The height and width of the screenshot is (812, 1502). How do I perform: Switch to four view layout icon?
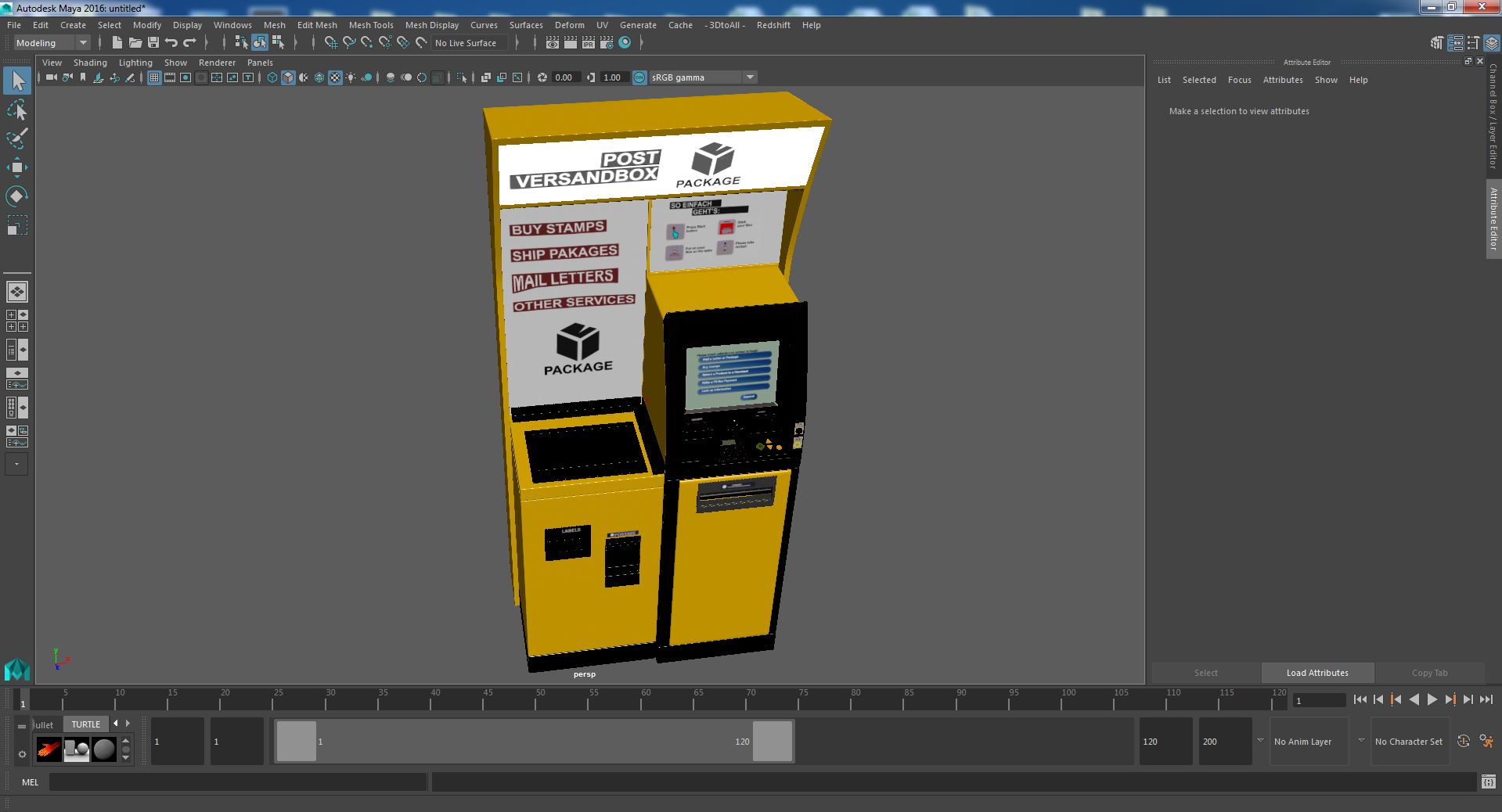pyautogui.click(x=16, y=321)
